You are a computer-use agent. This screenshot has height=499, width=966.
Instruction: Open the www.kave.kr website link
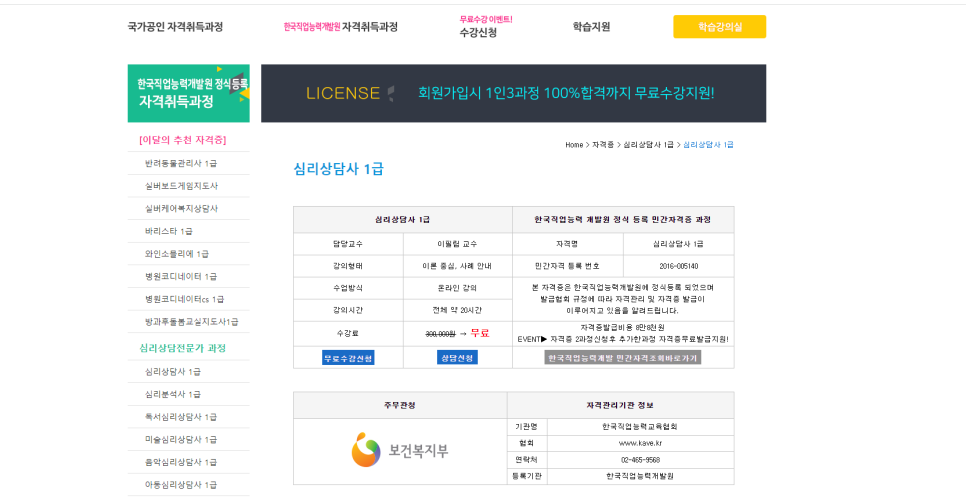tap(640, 443)
